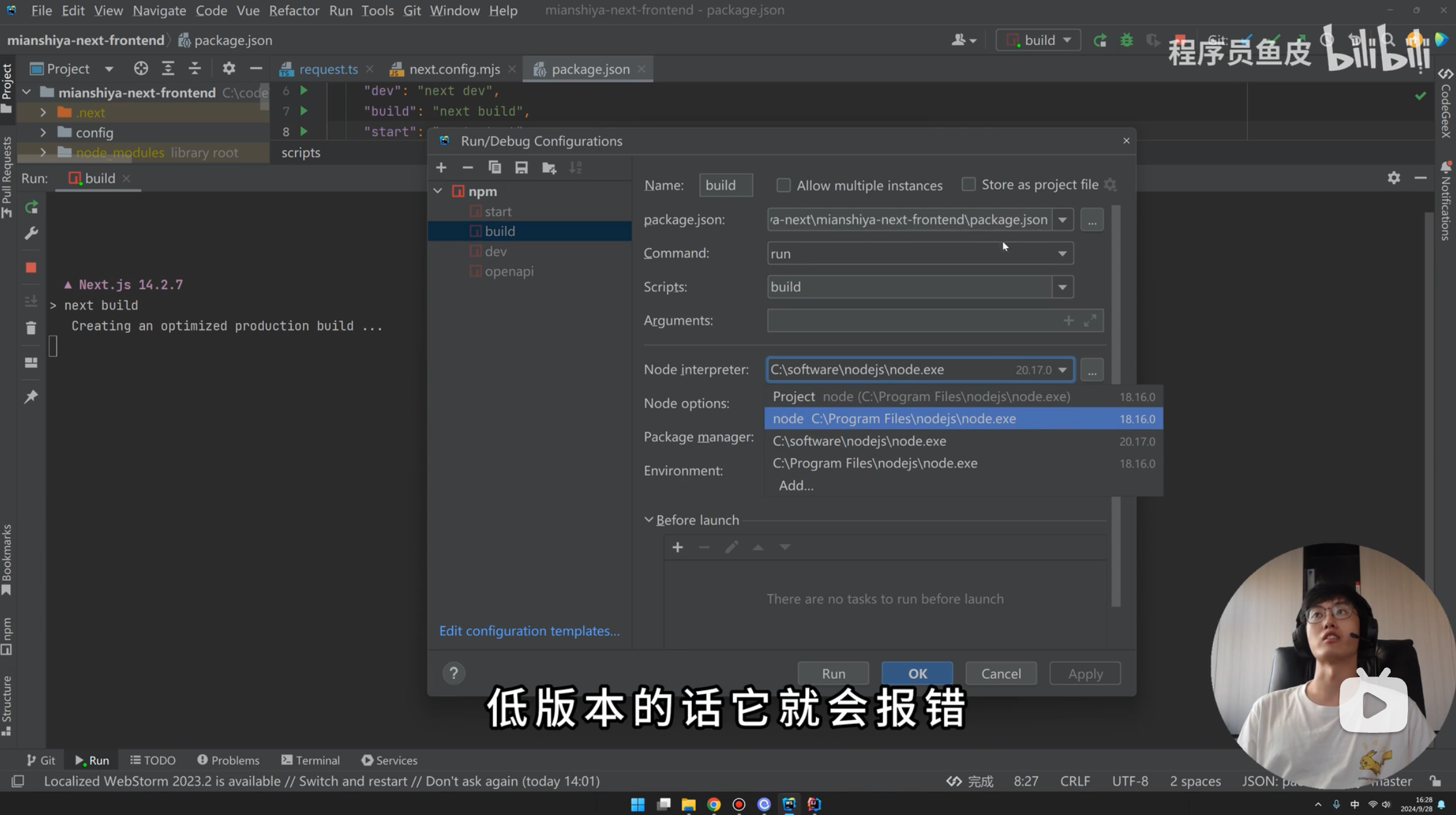Click the trash icon in Run panel
Image resolution: width=1456 pixels, height=815 pixels.
(x=31, y=328)
